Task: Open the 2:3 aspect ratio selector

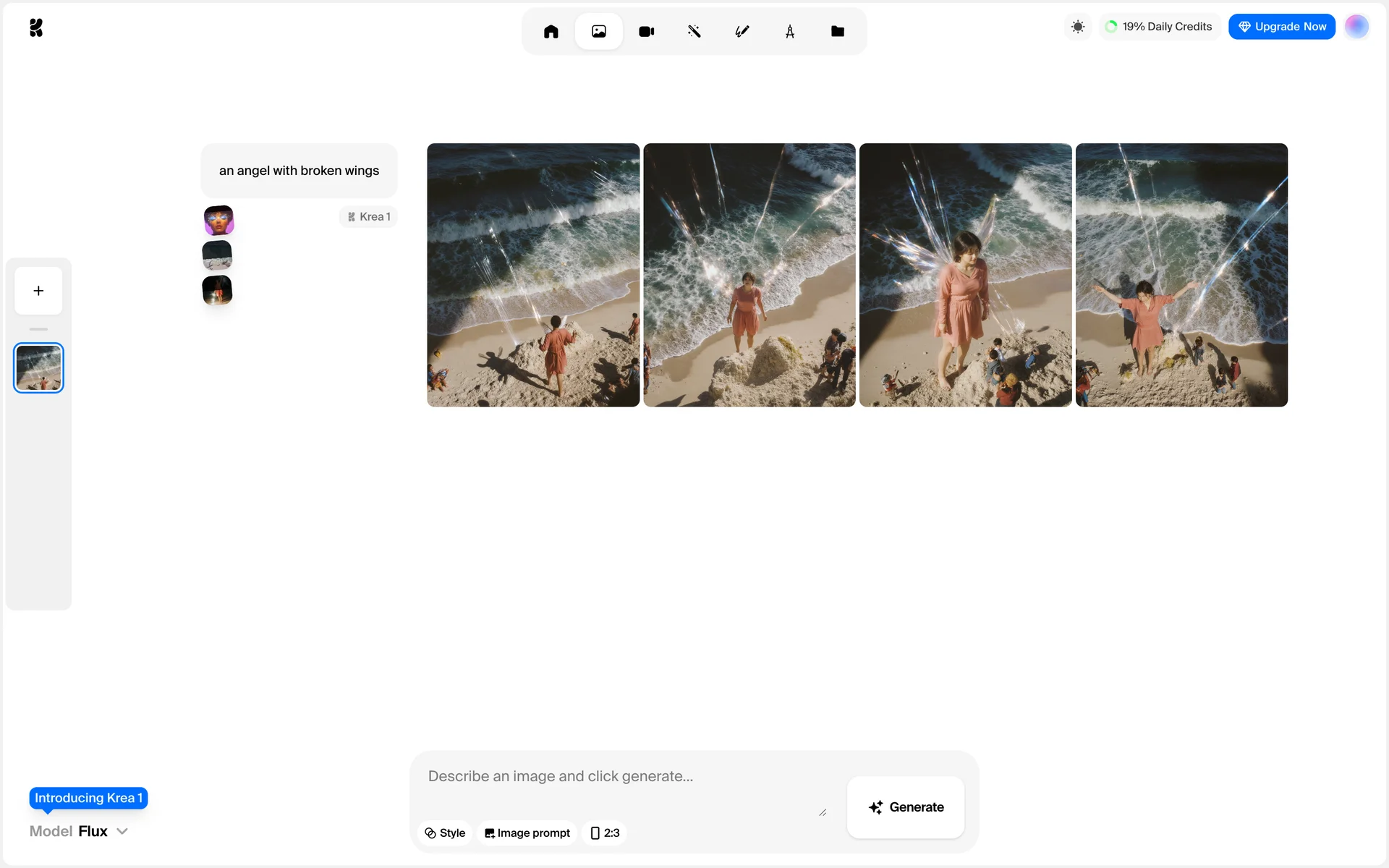Action: [x=605, y=833]
